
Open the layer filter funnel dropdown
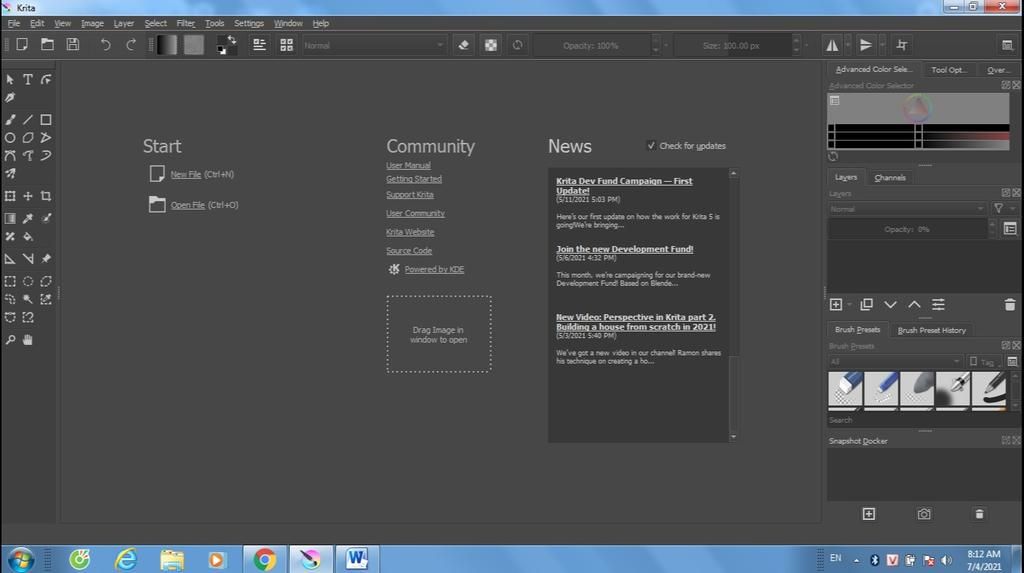(x=1004, y=208)
